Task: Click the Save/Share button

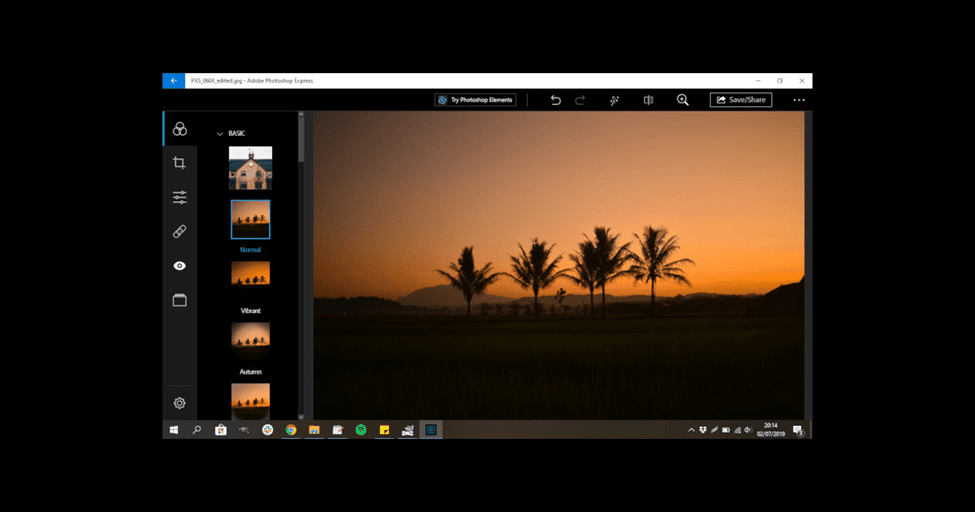Action: click(x=741, y=100)
